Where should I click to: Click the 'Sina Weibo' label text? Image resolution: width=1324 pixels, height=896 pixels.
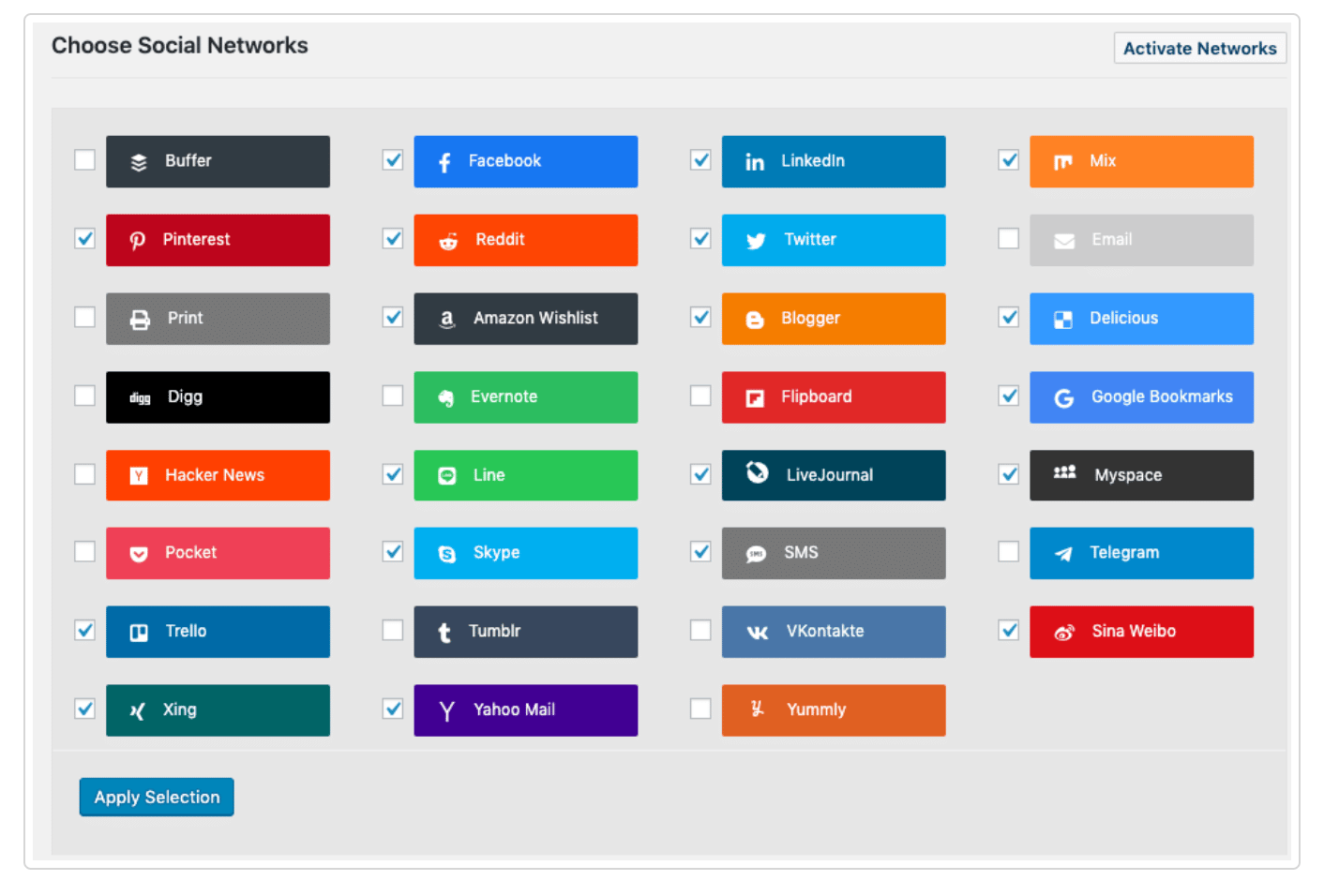[x=1134, y=631]
